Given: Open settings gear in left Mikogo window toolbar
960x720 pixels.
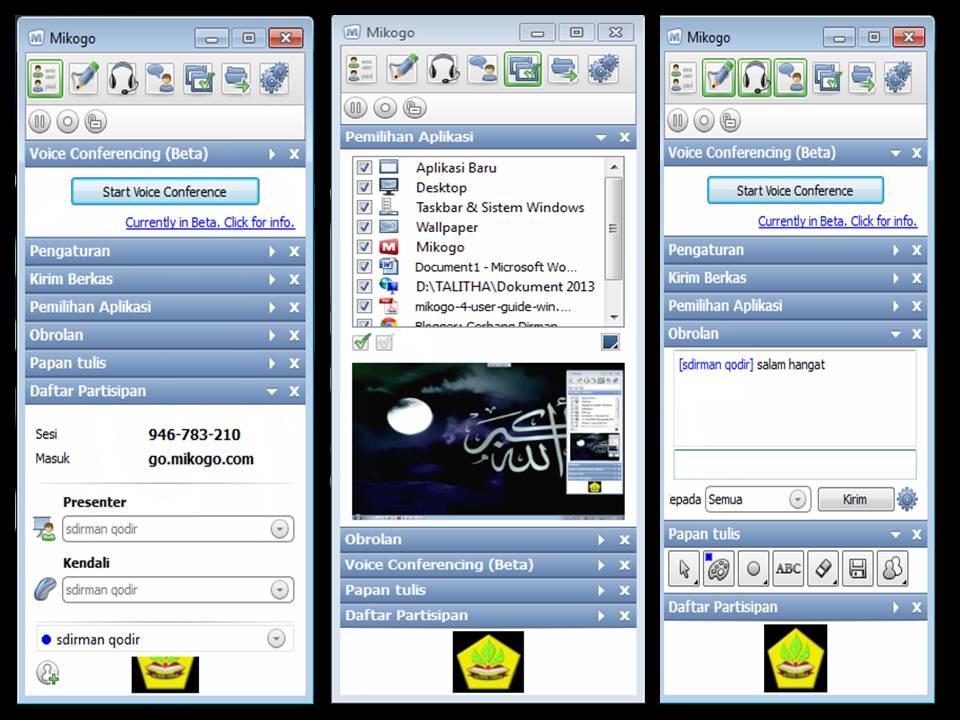Looking at the screenshot, I should click(x=274, y=78).
